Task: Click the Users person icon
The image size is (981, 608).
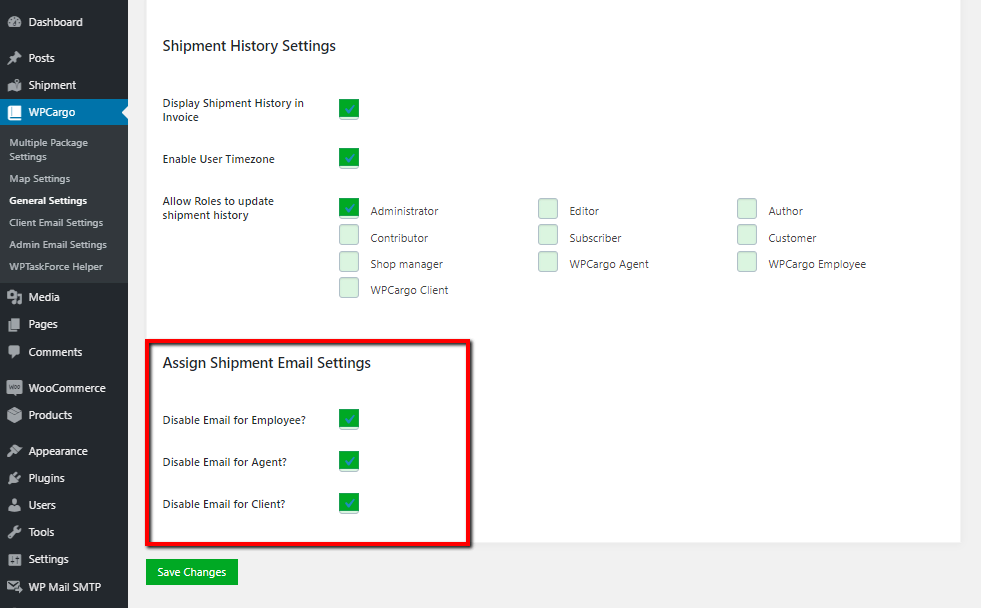Action: click(14, 505)
